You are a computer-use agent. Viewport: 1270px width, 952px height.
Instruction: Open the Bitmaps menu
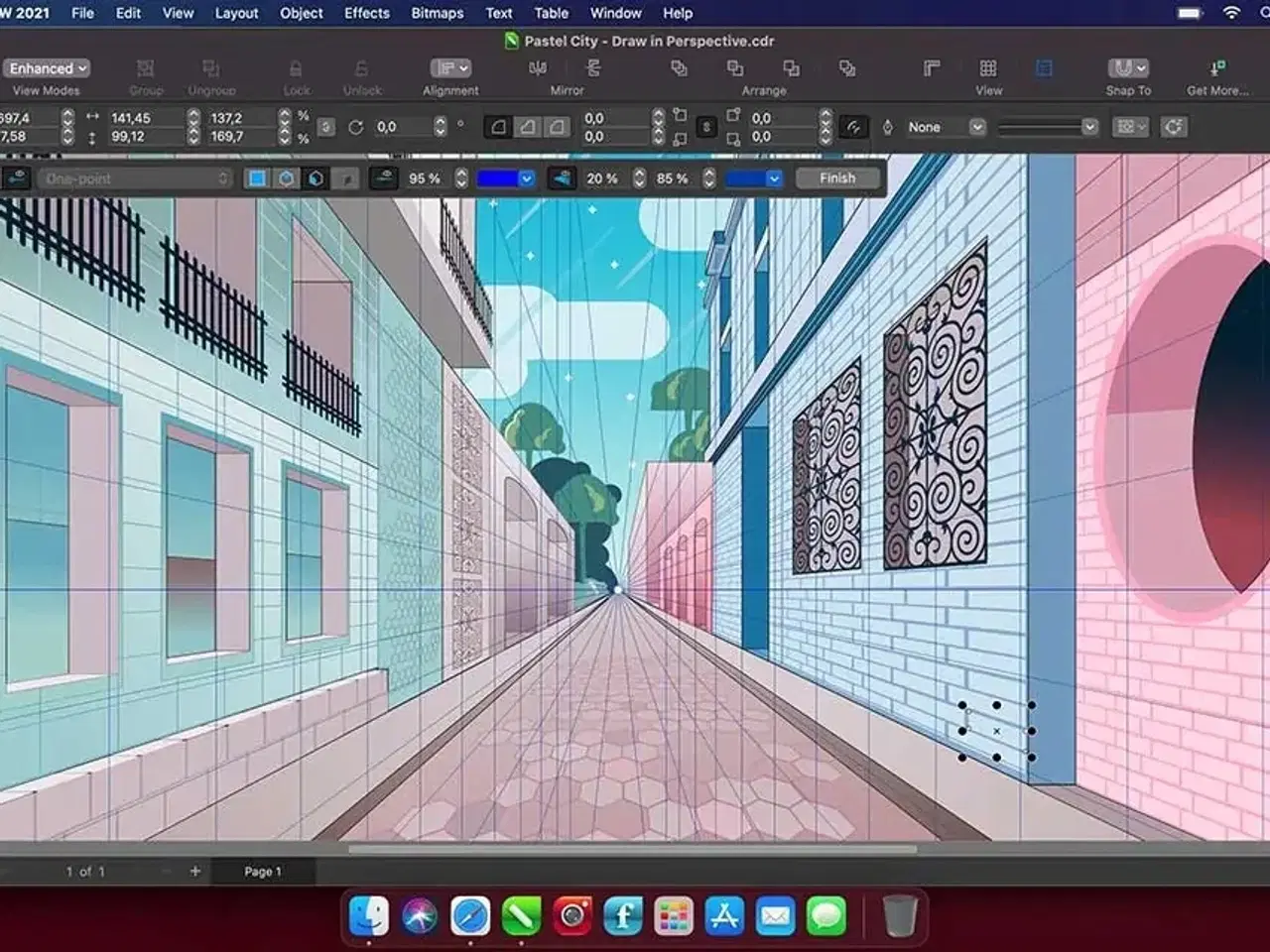tap(438, 13)
